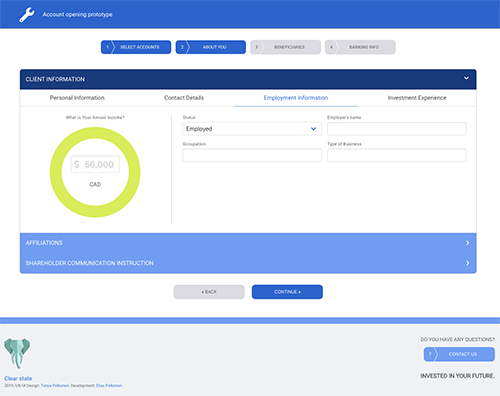Click the annual income amount field
This screenshot has width=500, height=396.
95,164
